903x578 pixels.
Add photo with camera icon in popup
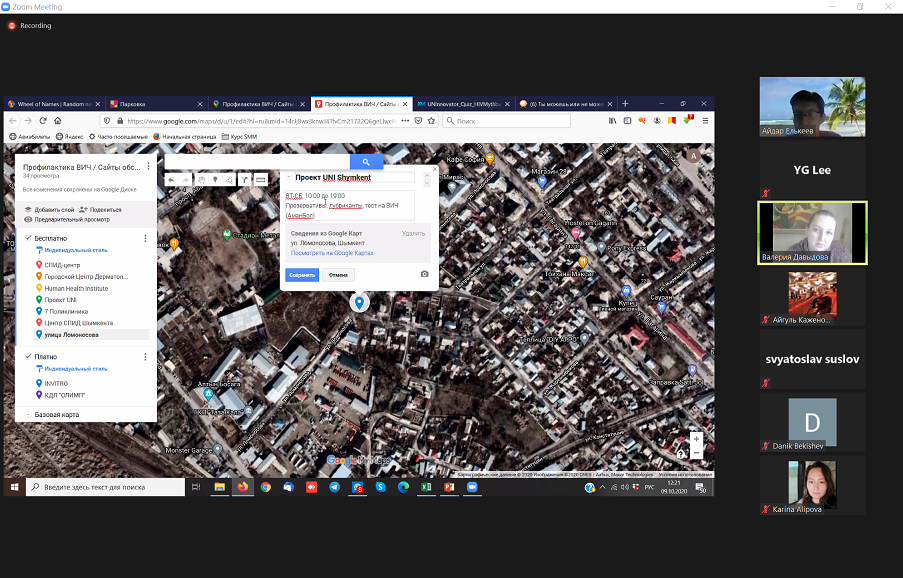(424, 274)
